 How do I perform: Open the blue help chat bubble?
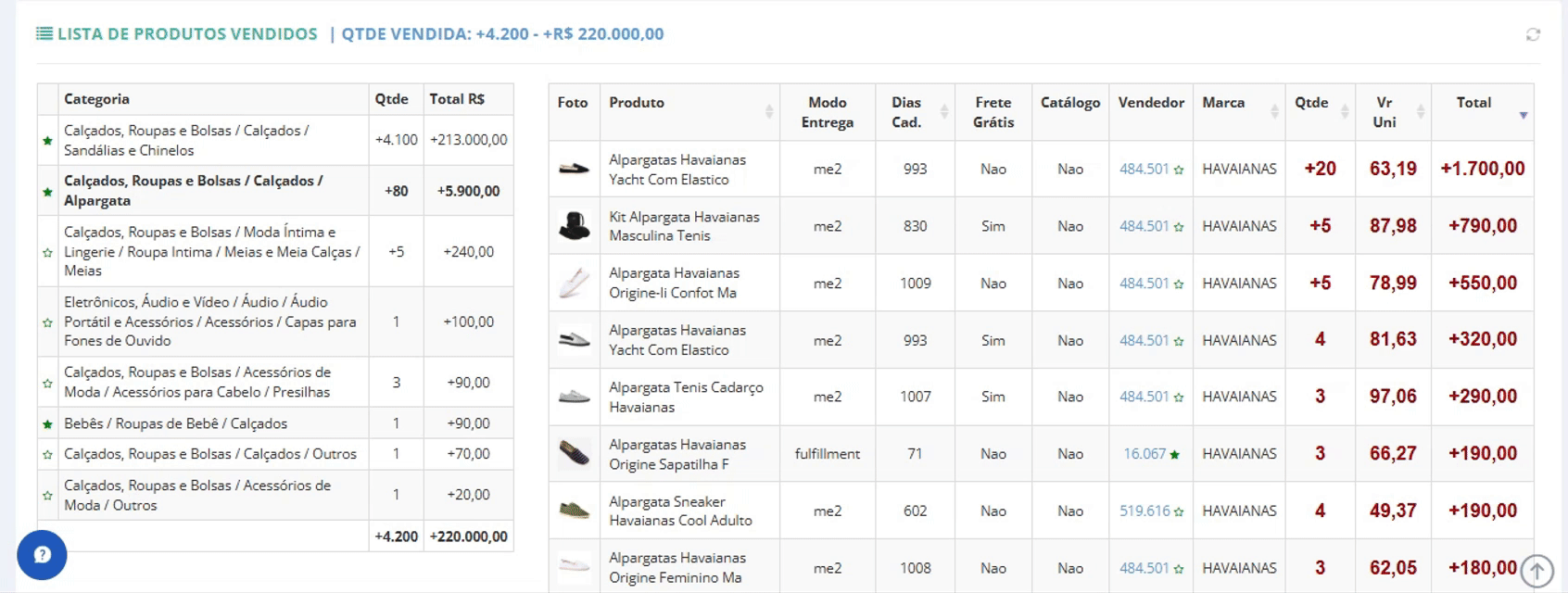42,555
